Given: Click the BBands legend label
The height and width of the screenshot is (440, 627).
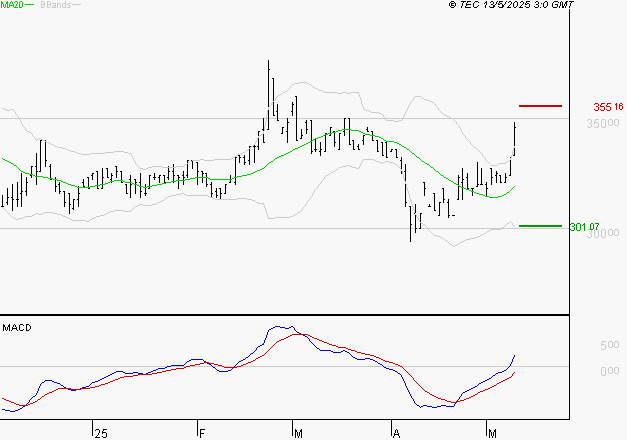Looking at the screenshot, I should point(56,5).
